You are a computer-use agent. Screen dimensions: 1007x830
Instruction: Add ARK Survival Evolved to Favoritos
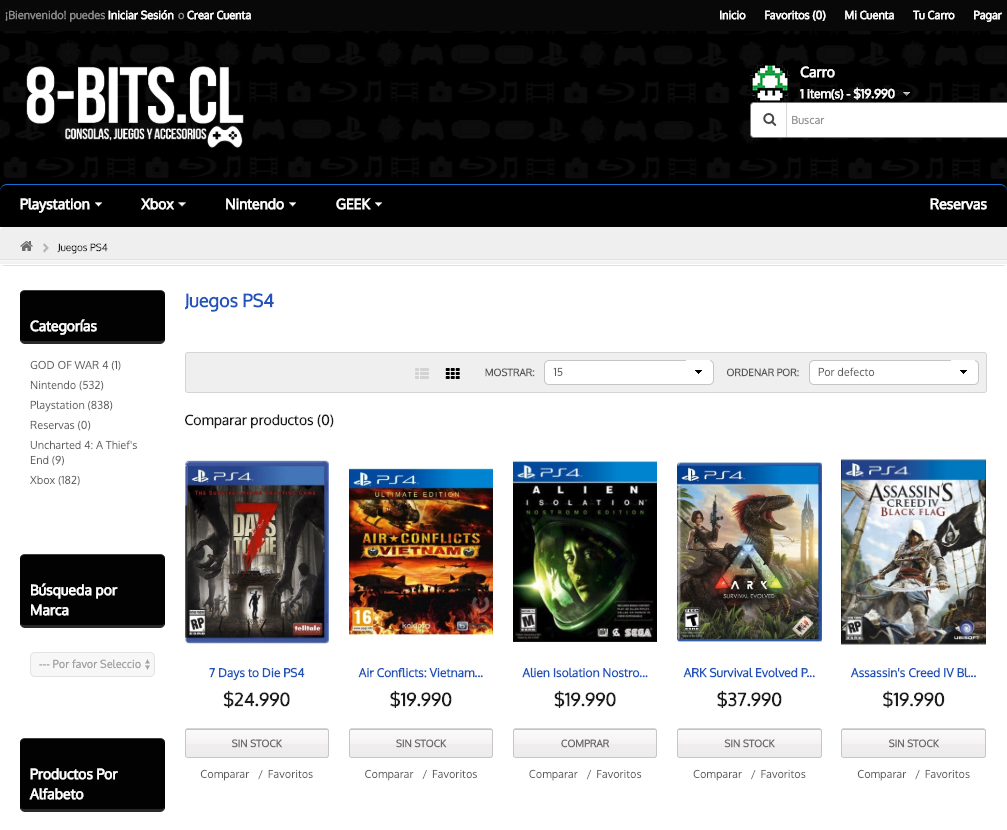[783, 774]
